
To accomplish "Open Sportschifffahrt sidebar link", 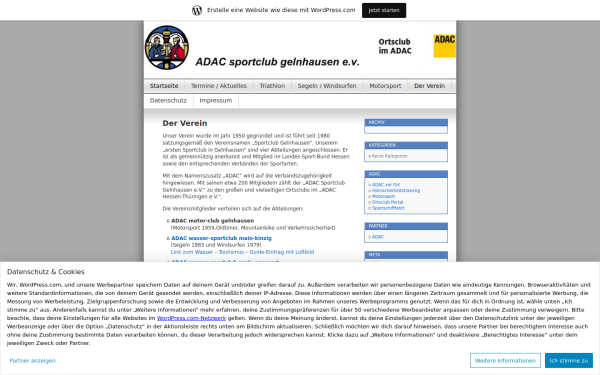I will pos(388,208).
